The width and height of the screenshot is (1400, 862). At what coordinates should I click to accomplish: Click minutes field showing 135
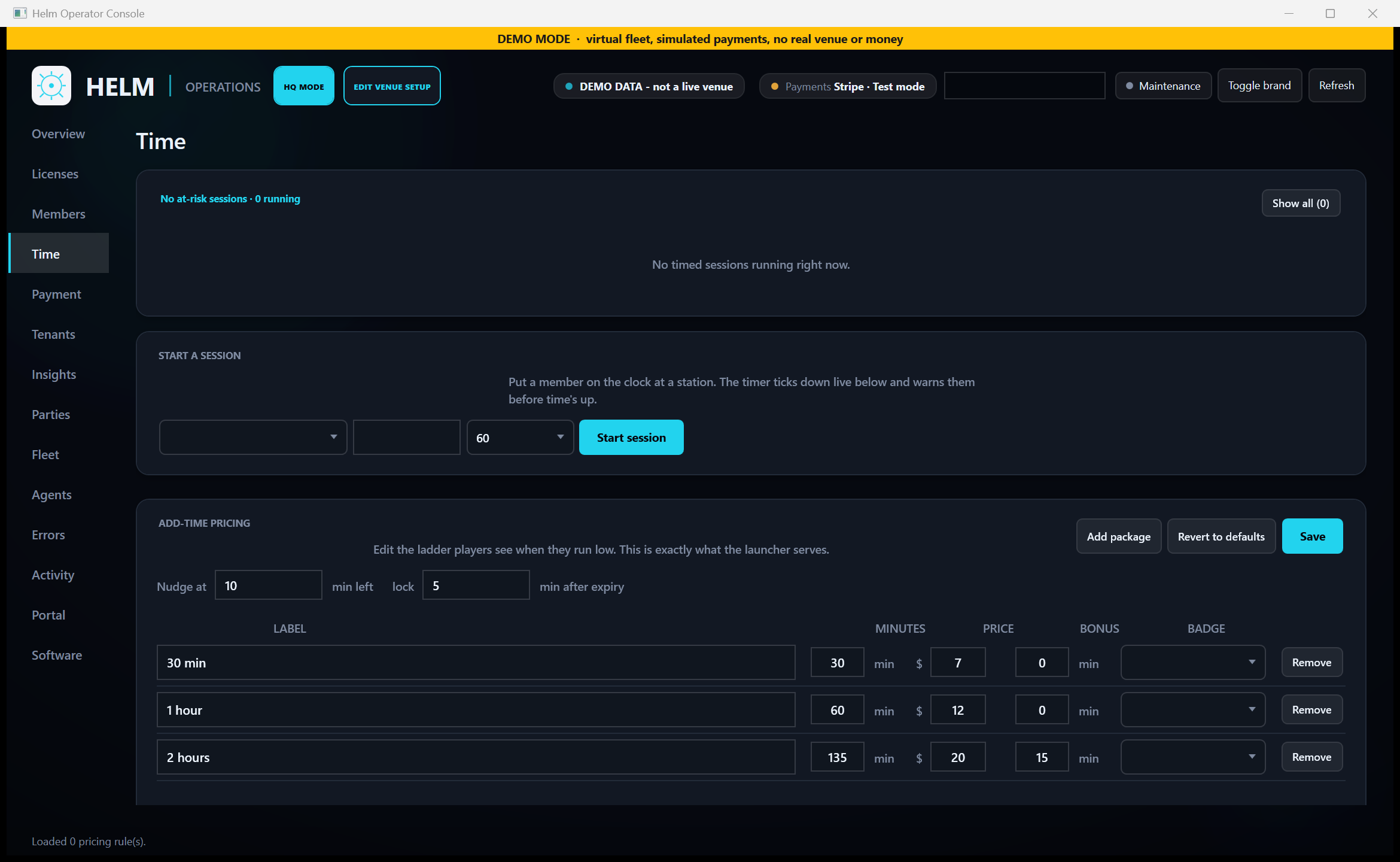(837, 757)
